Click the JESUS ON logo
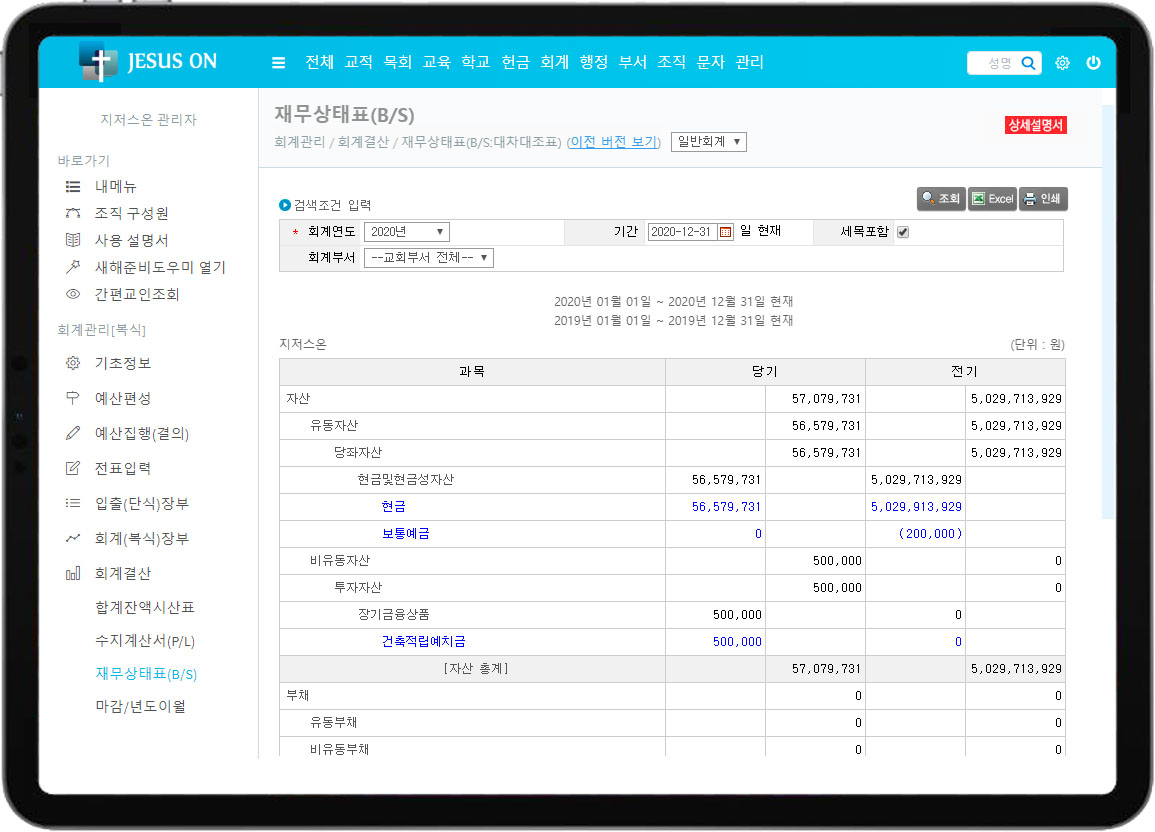The width and height of the screenshot is (1155, 832). point(148,62)
